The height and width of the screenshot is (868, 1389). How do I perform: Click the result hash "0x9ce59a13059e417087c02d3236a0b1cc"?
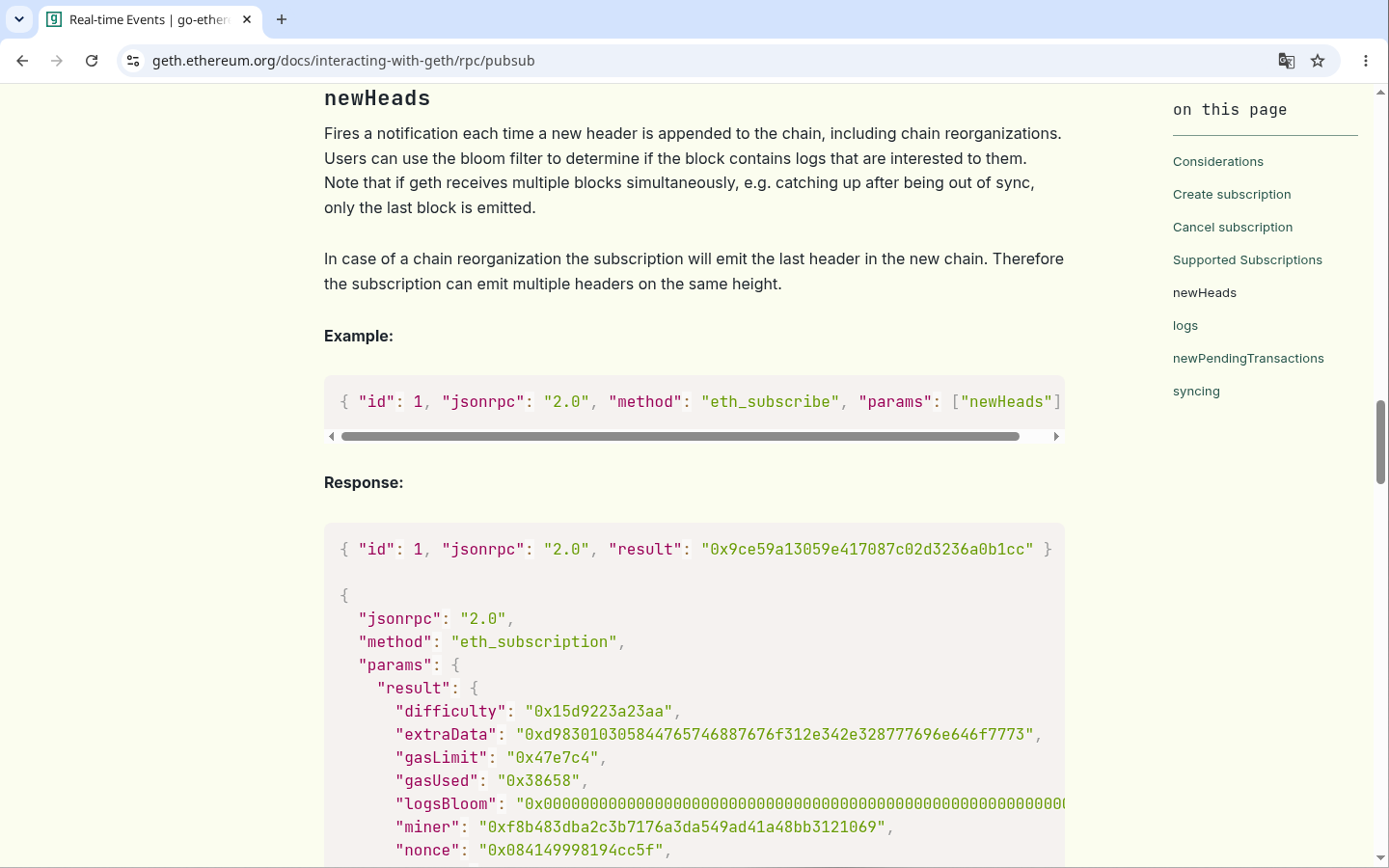pyautogui.click(x=867, y=550)
